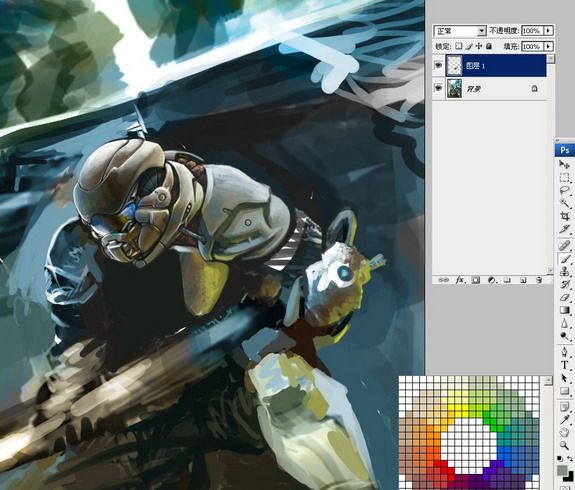Viewport: 575px width, 490px height.
Task: Hide 背景 layer visibility eye
Action: pos(438,88)
